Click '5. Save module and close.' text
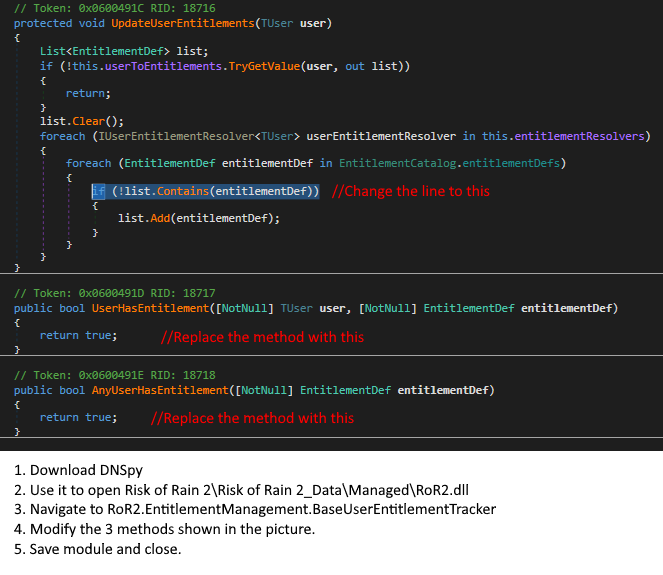The height and width of the screenshot is (575, 663). click(x=98, y=549)
